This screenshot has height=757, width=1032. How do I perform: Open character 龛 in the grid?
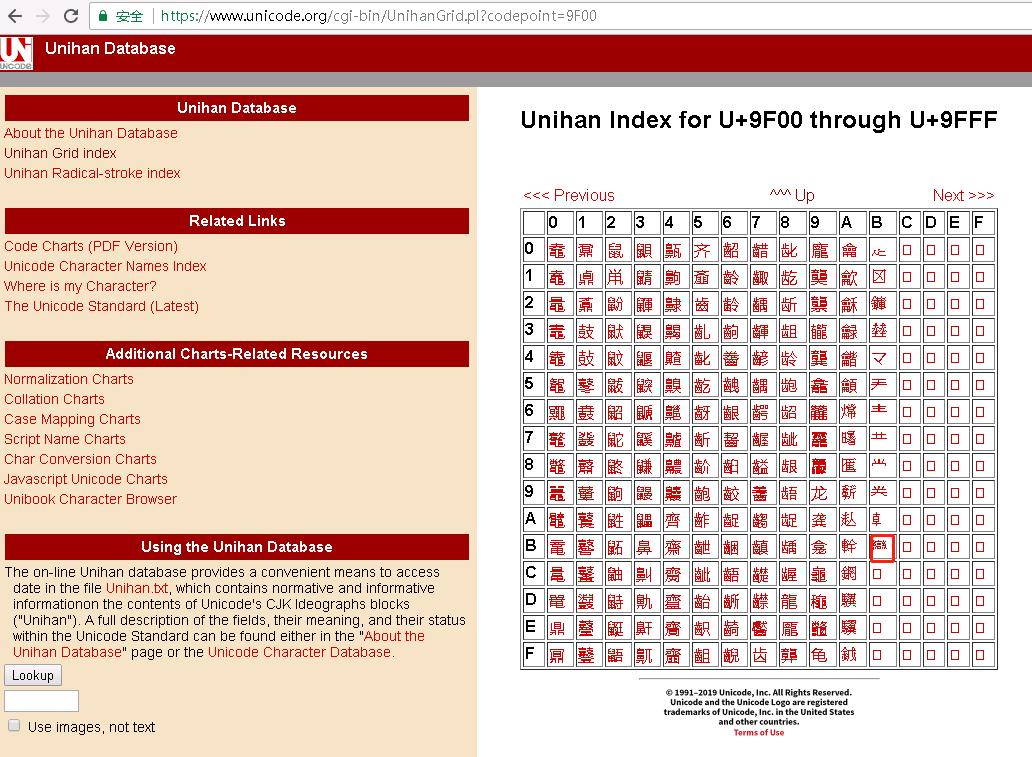tap(819, 547)
